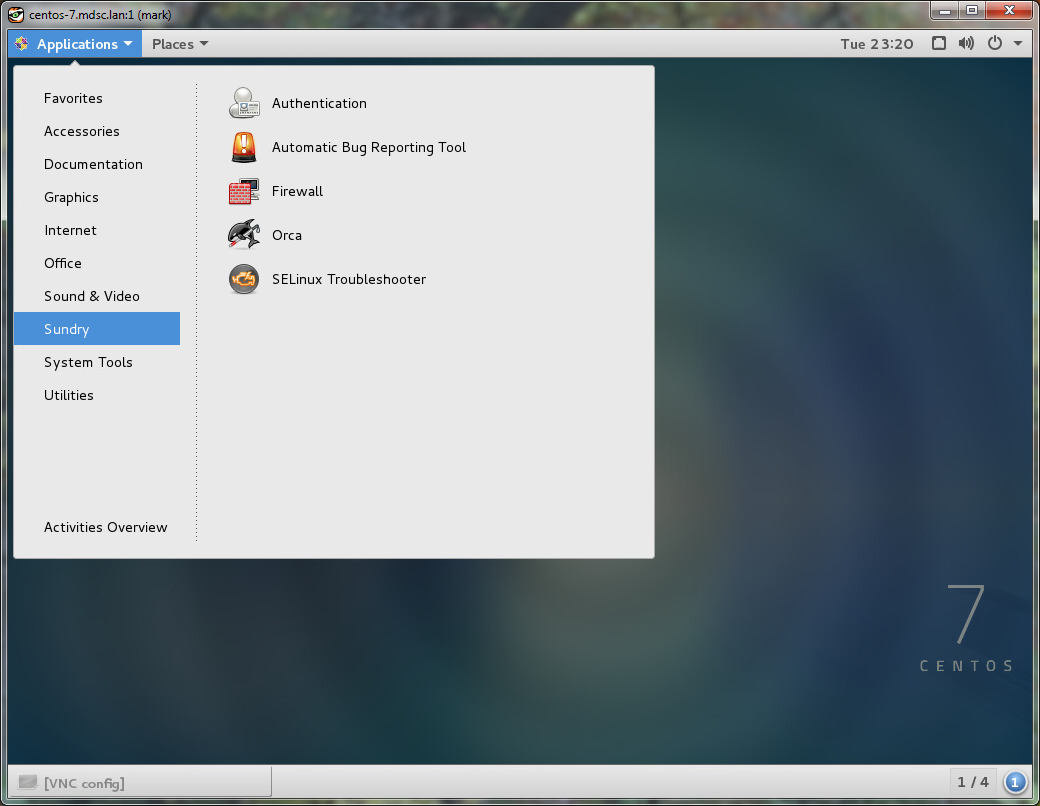1040x806 pixels.
Task: Click the volume speaker icon
Action: coord(966,44)
